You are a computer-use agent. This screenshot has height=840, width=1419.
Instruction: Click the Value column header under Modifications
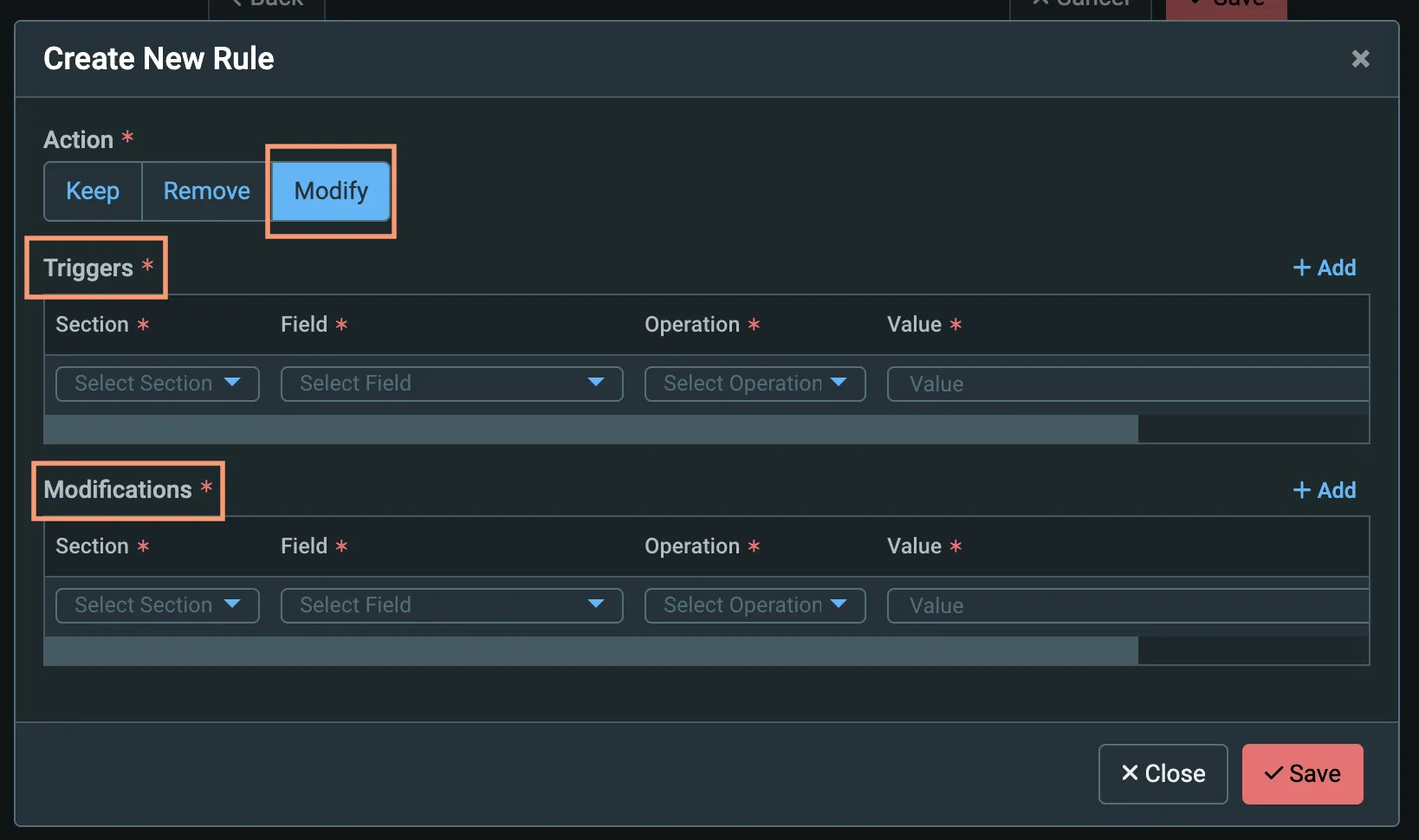click(x=914, y=546)
